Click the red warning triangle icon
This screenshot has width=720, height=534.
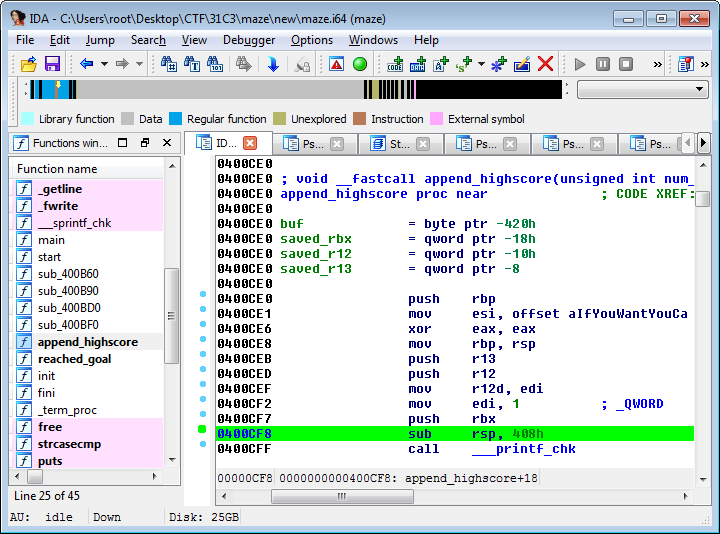pos(337,64)
